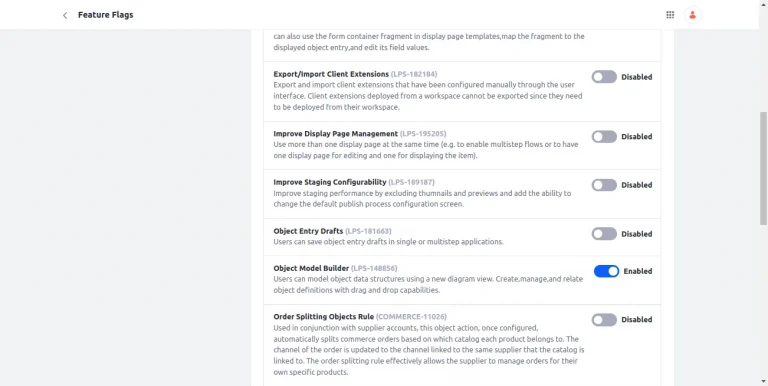Click the Improve Display Page Management title
Viewport: 768px width, 386px height.
point(336,134)
